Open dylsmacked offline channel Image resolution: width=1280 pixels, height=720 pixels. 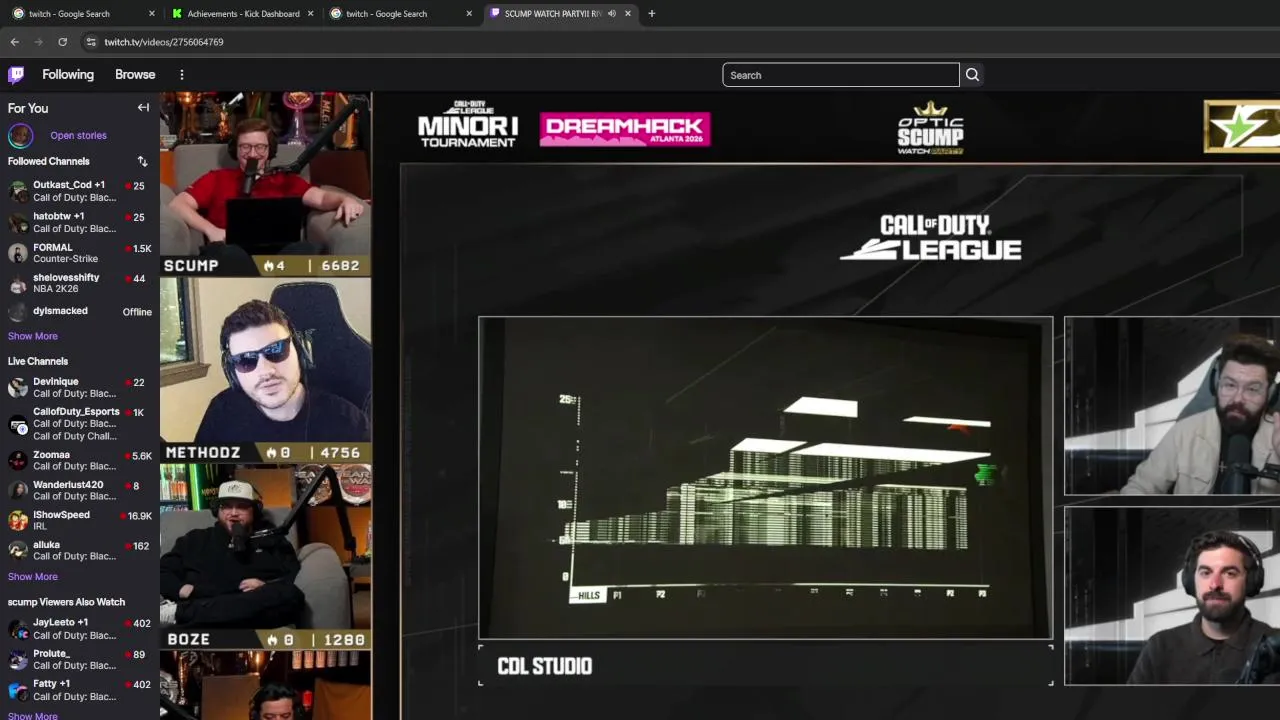point(80,311)
